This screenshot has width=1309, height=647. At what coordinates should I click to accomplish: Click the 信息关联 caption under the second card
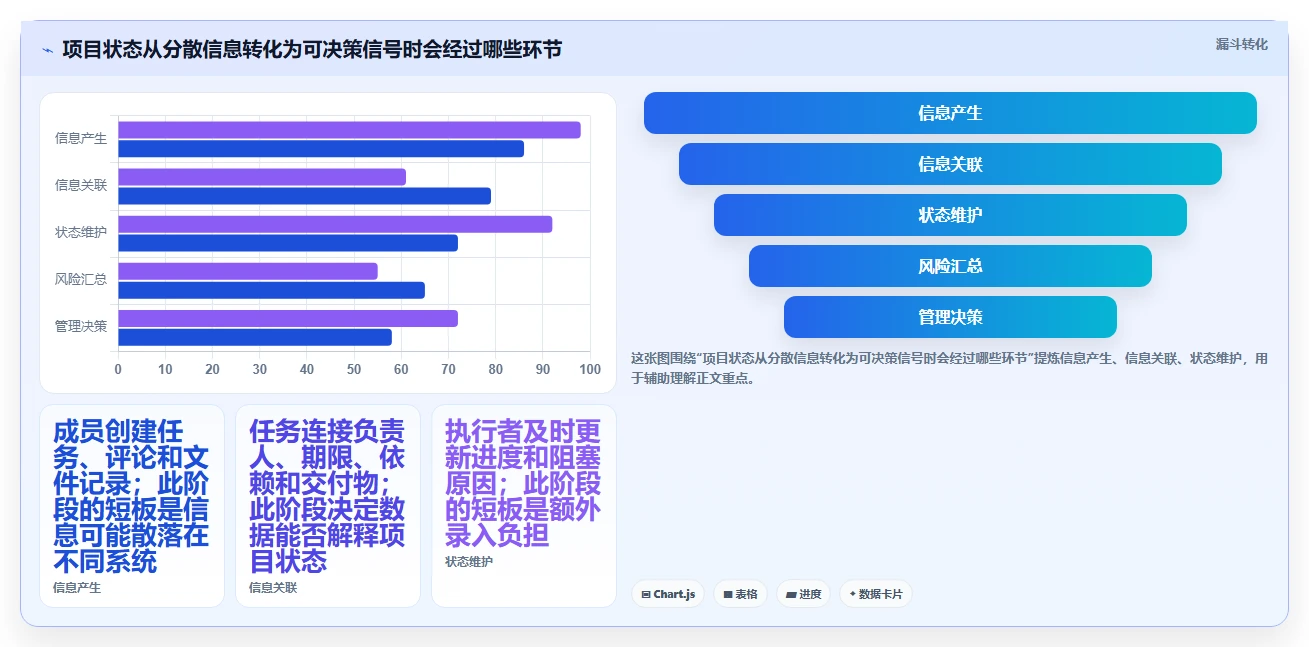(x=273, y=588)
